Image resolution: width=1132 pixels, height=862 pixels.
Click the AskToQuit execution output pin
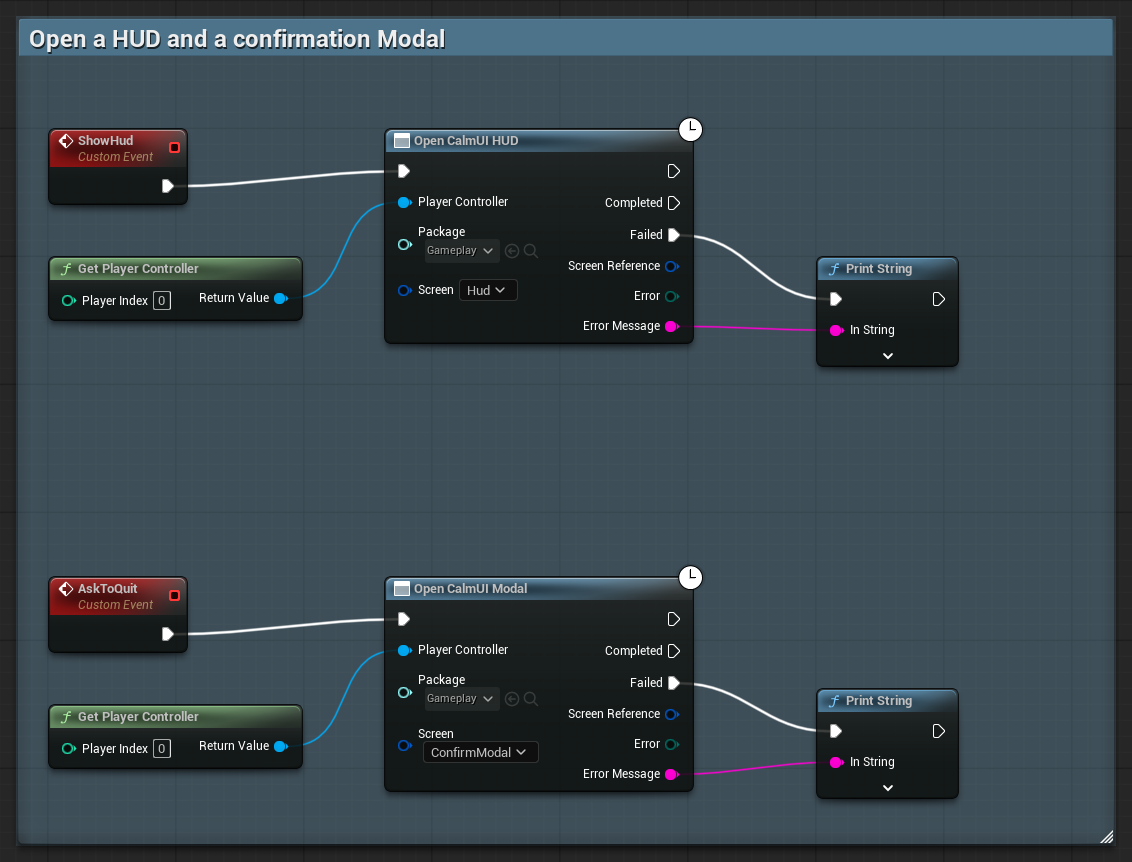click(x=167, y=634)
